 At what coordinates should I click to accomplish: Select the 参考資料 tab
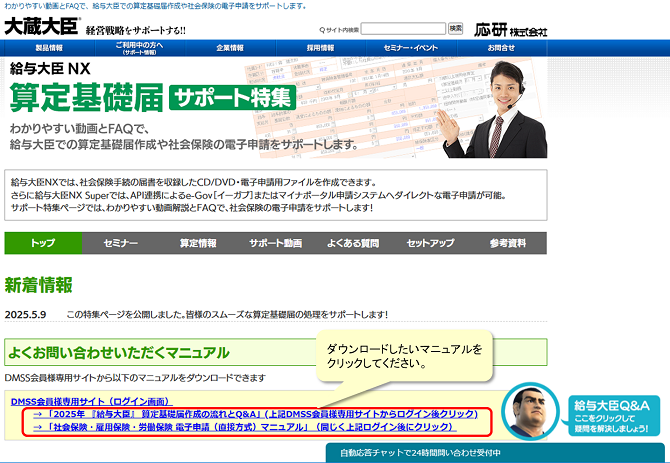click(508, 243)
